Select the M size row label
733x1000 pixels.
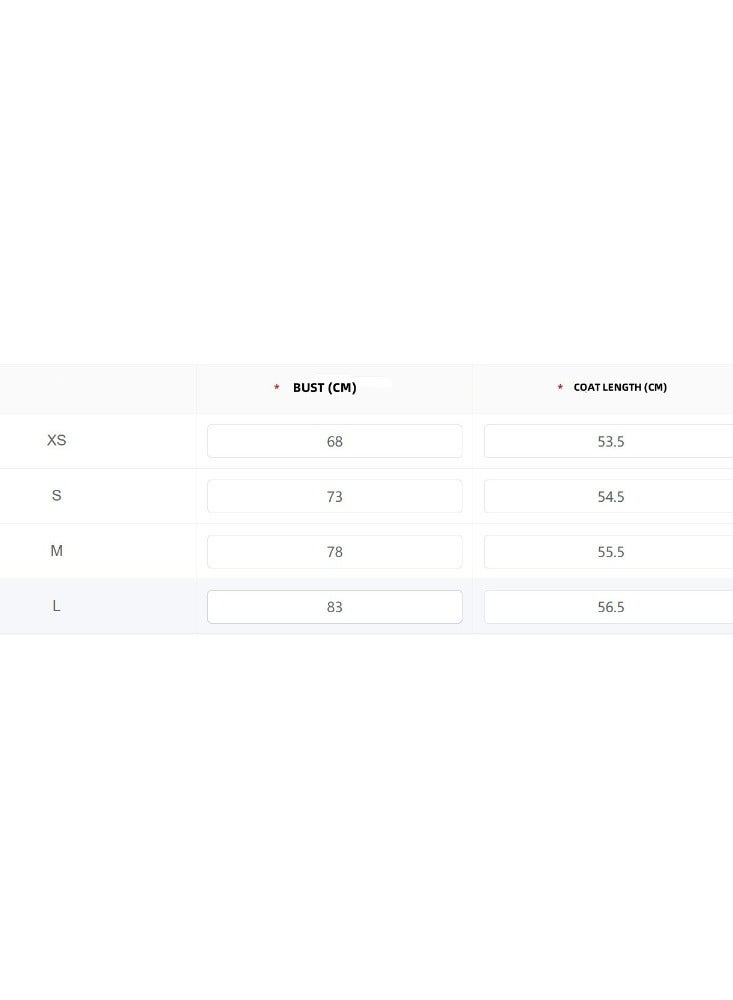click(x=56, y=550)
